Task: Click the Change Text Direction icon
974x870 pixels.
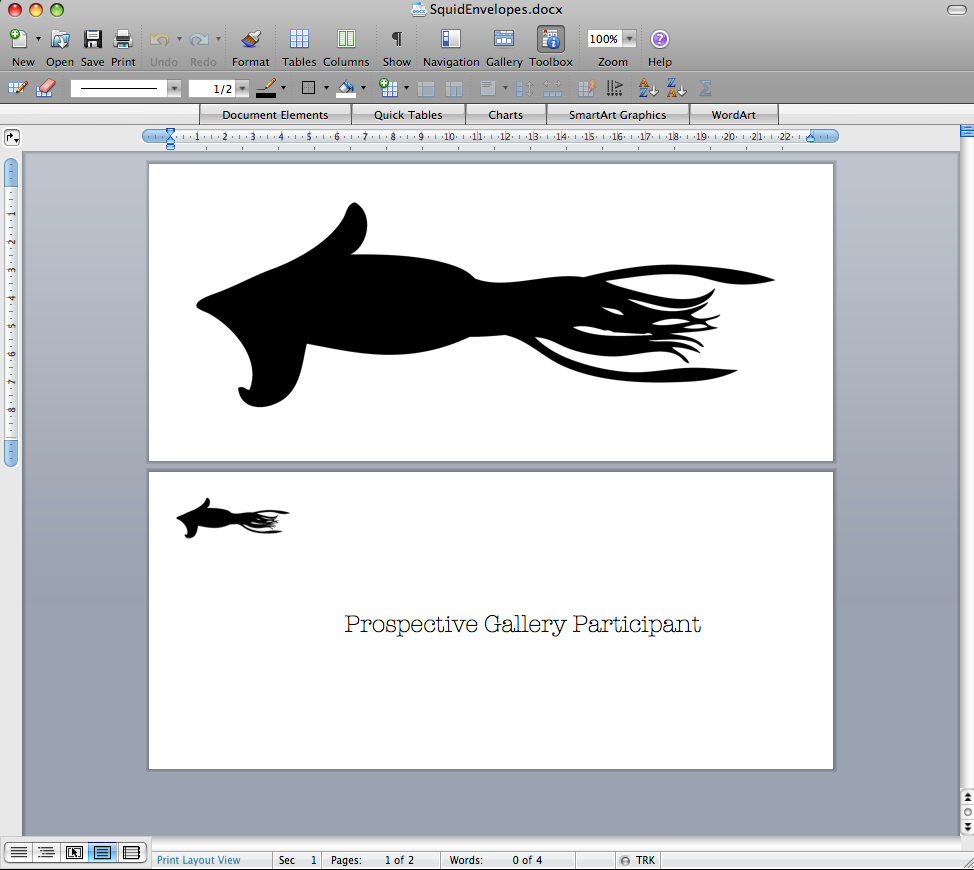Action: coord(614,89)
